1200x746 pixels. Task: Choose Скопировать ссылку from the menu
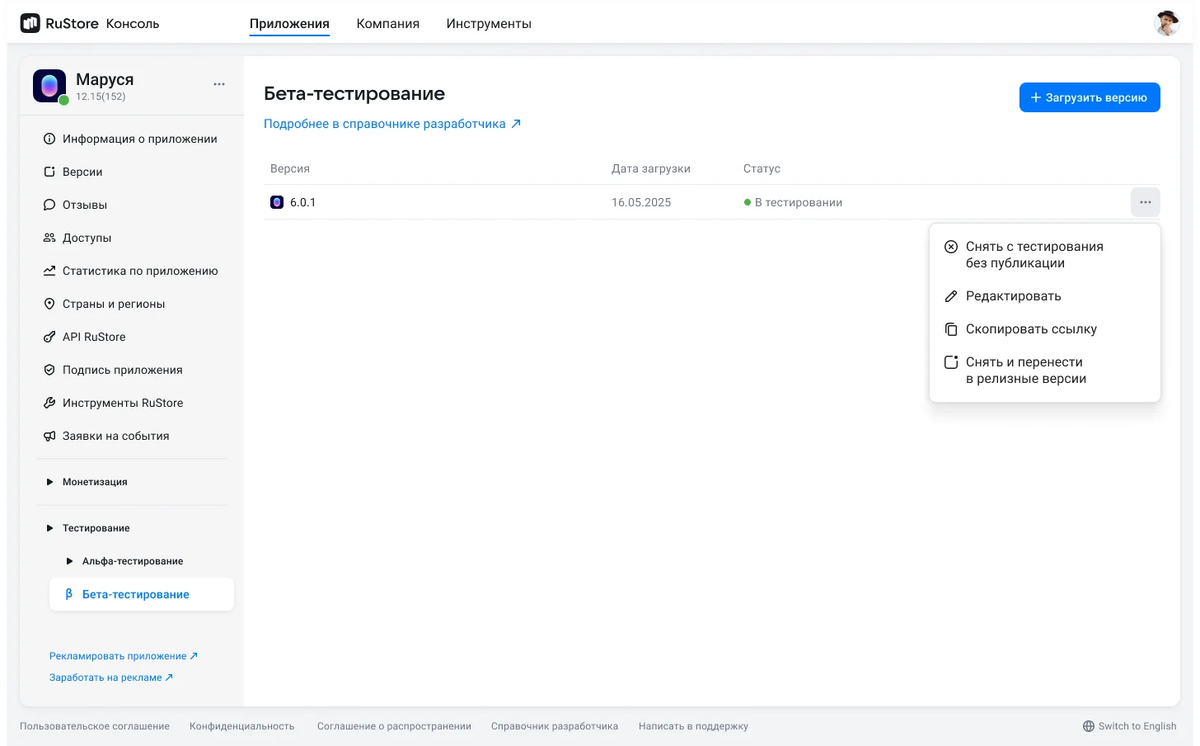(x=1045, y=329)
